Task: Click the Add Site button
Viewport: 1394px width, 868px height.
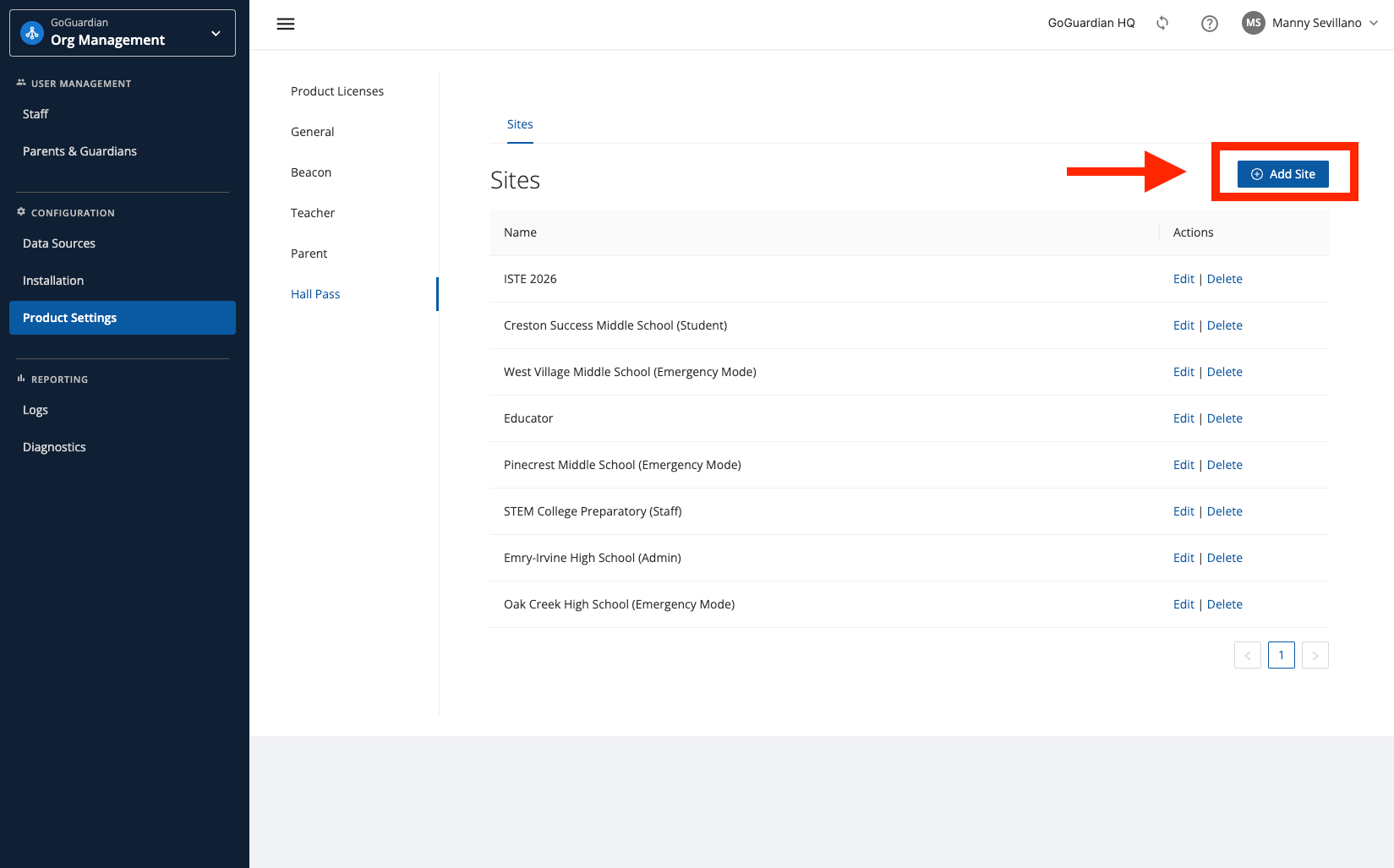Action: coord(1283,174)
